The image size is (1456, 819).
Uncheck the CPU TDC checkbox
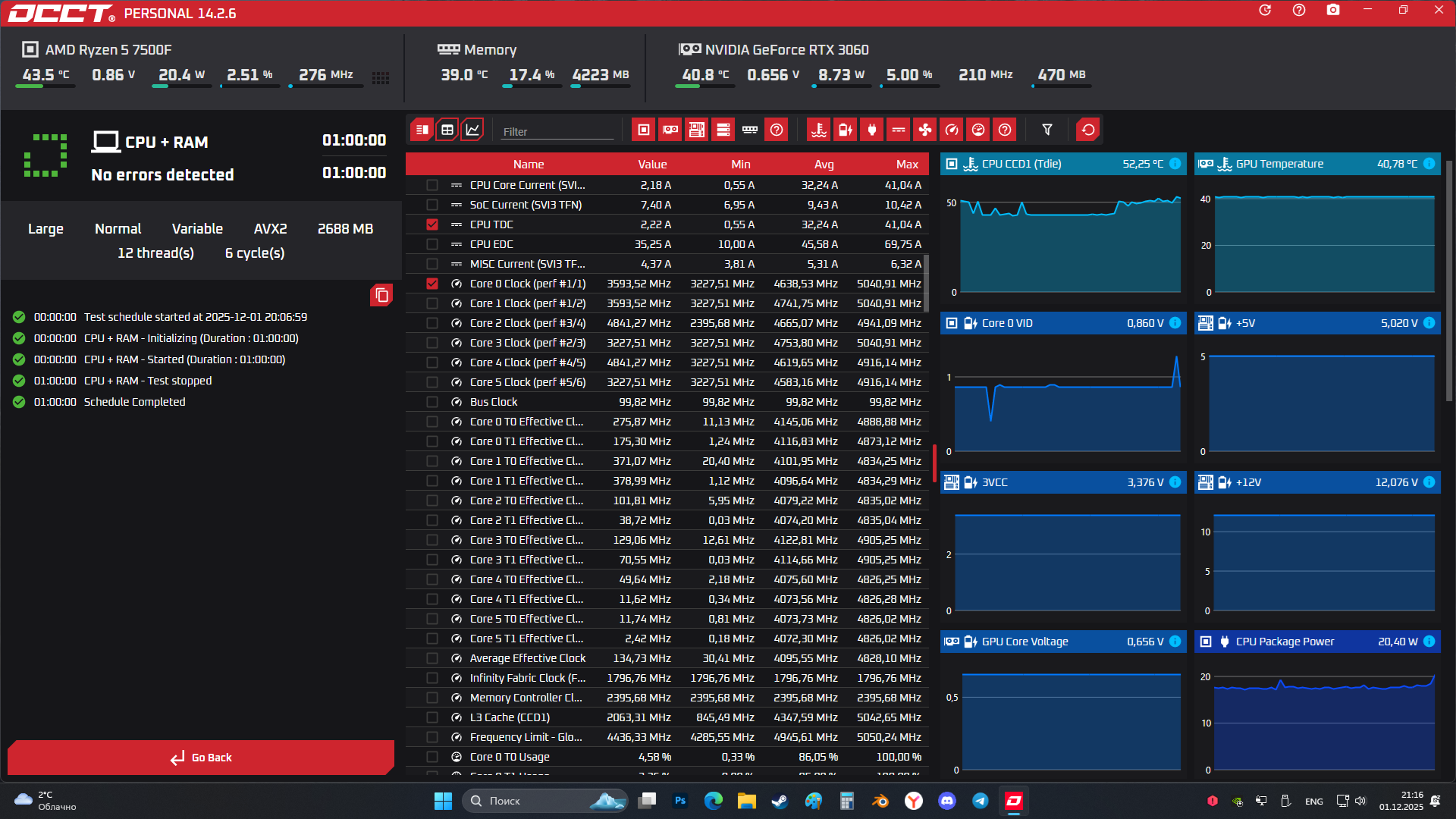click(x=432, y=224)
